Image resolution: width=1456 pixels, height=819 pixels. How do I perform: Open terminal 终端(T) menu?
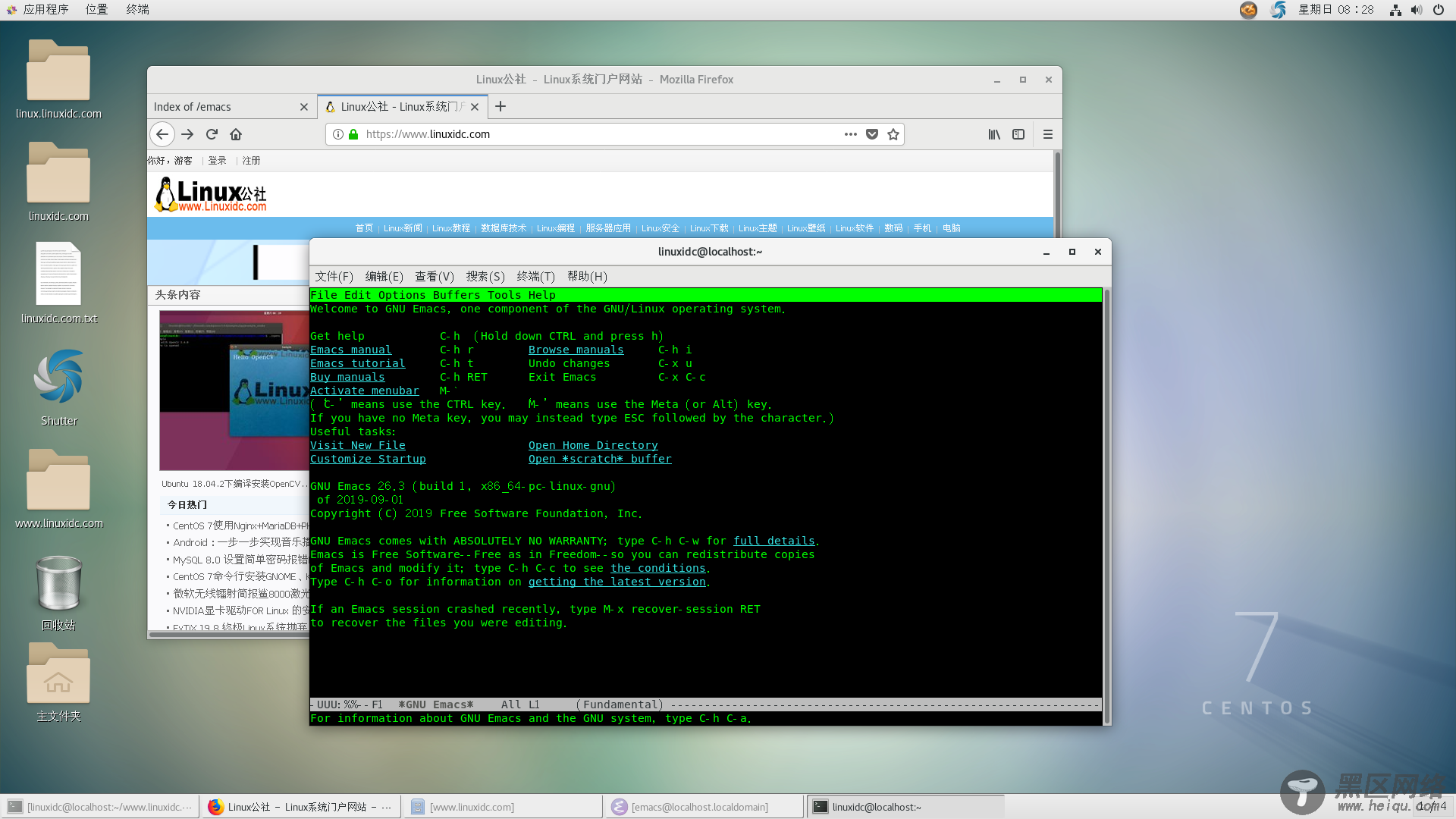click(x=535, y=277)
